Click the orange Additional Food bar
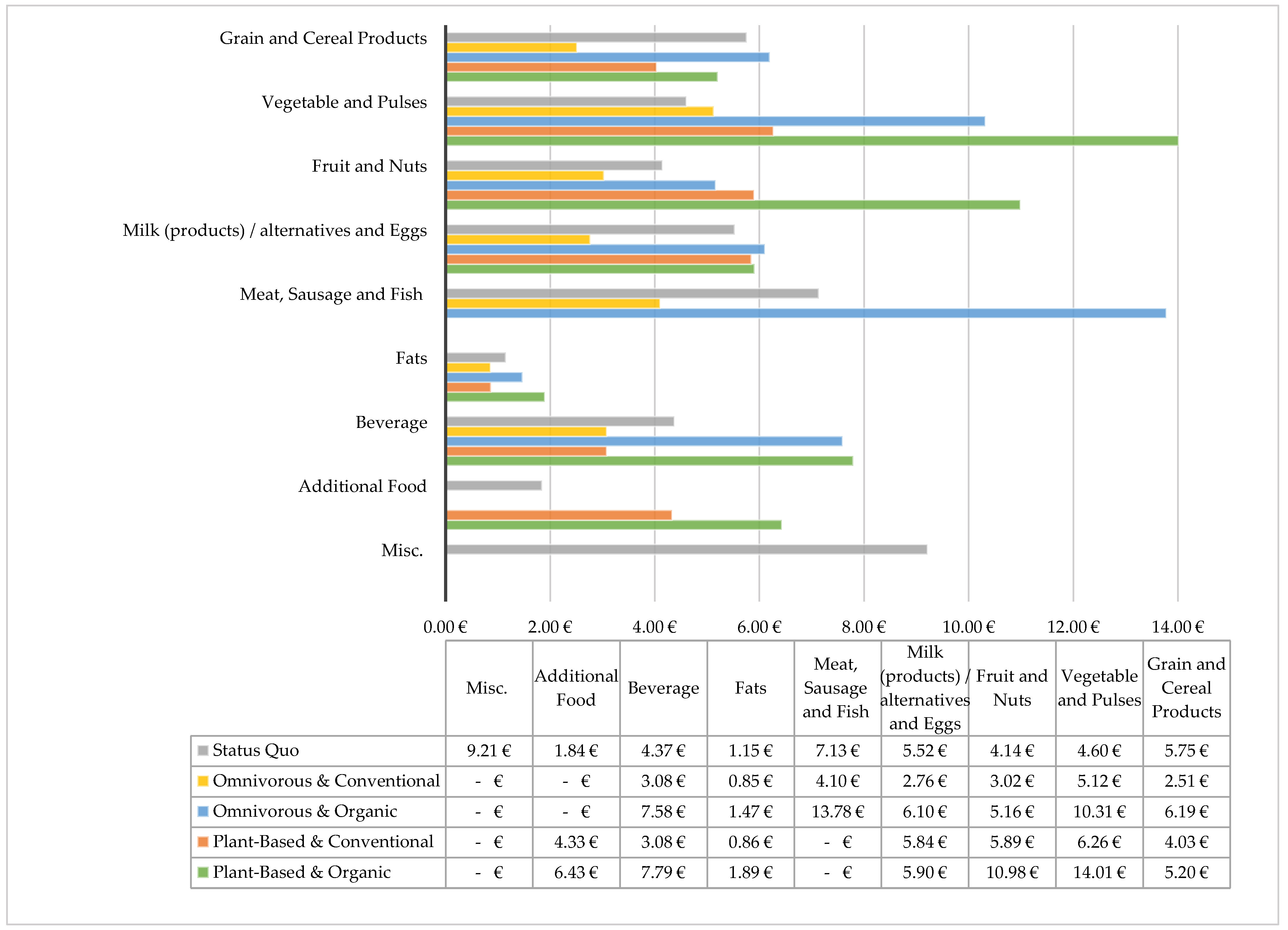Screen dimensions: 1288x930 point(559,515)
